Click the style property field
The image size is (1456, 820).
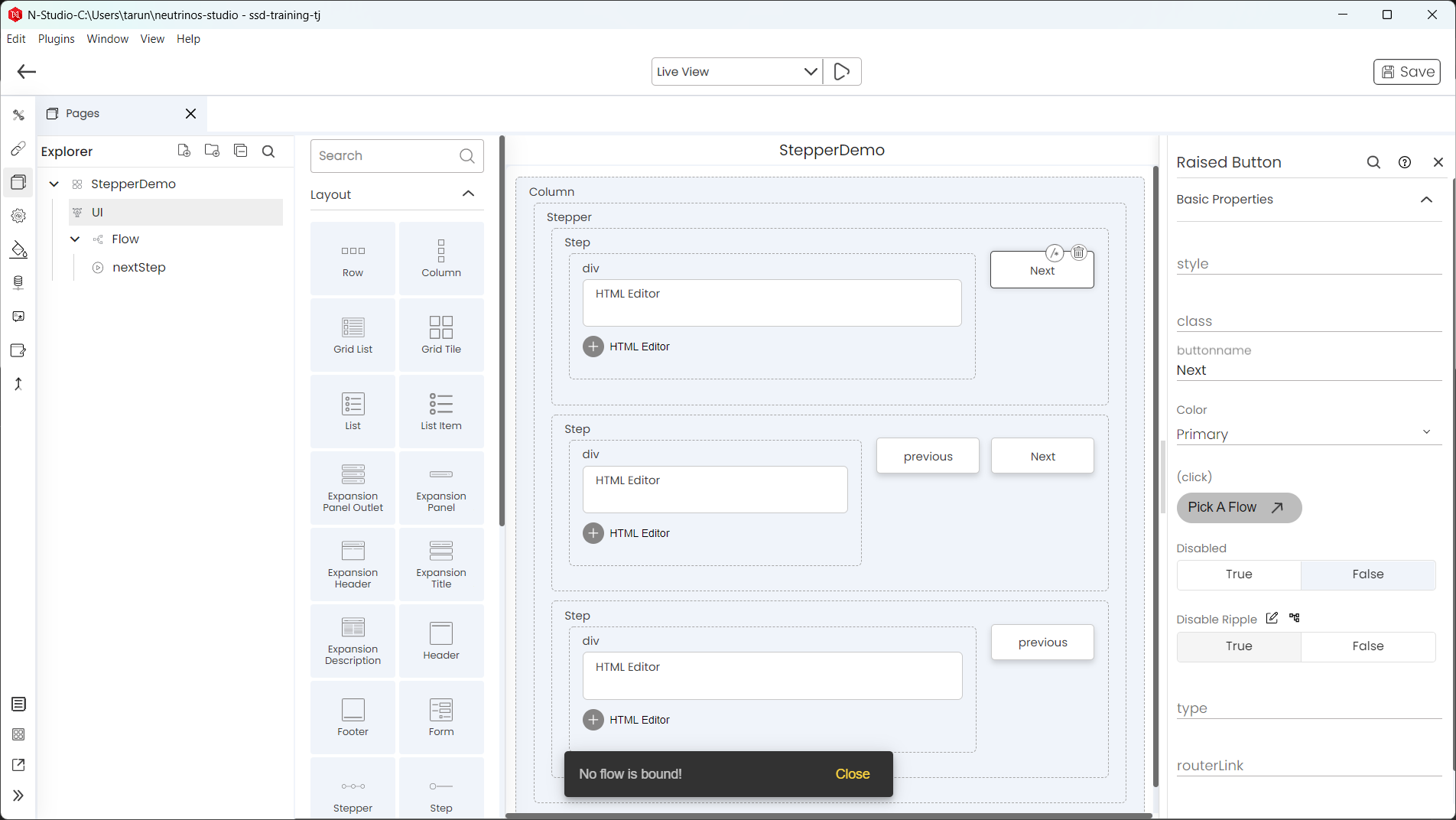pyautogui.click(x=1308, y=263)
